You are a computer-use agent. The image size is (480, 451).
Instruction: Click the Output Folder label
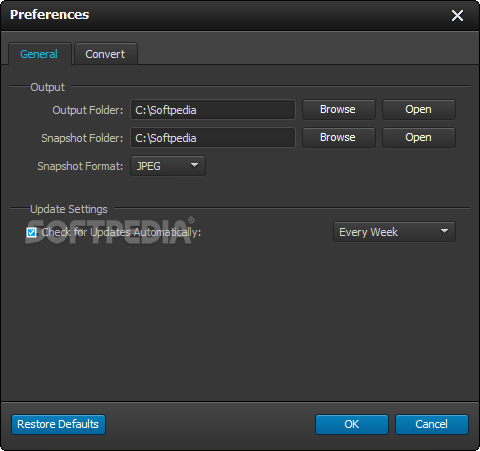88,110
